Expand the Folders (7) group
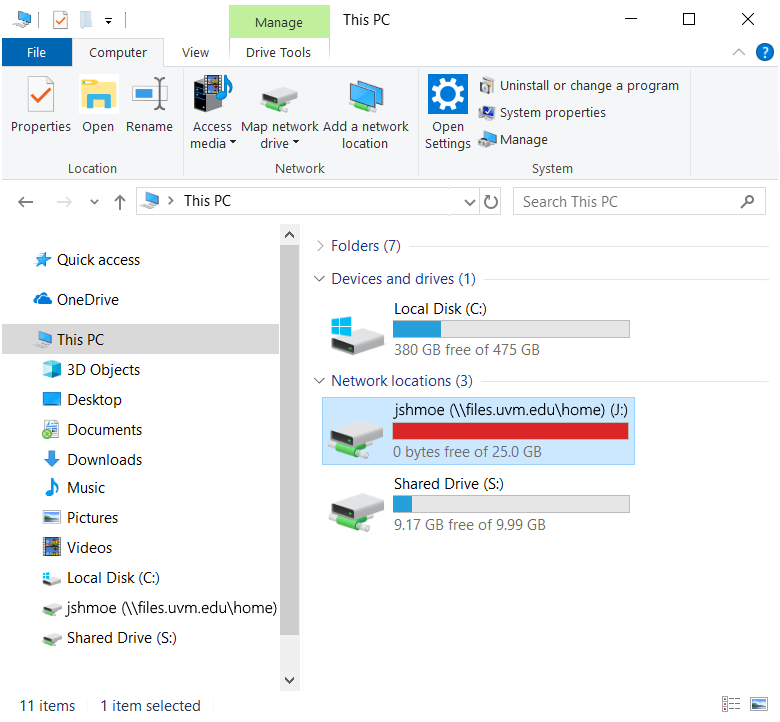This screenshot has height=722, width=780. pos(320,246)
